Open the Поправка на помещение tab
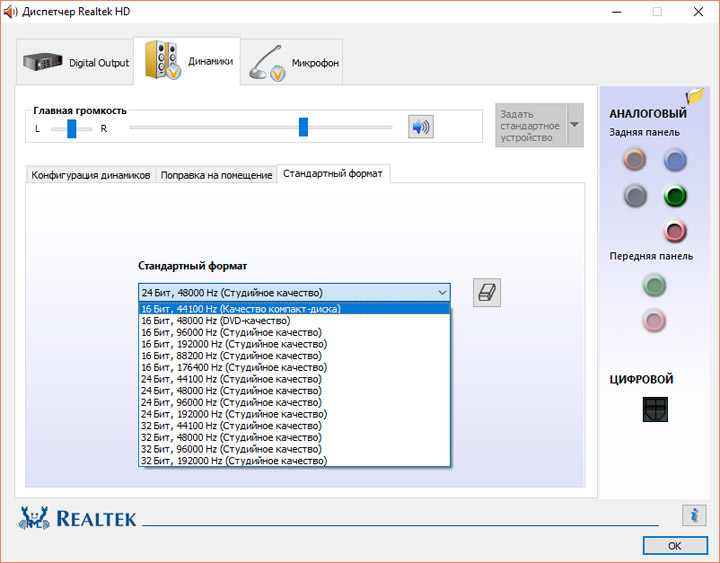The width and height of the screenshot is (720, 563). [216, 175]
